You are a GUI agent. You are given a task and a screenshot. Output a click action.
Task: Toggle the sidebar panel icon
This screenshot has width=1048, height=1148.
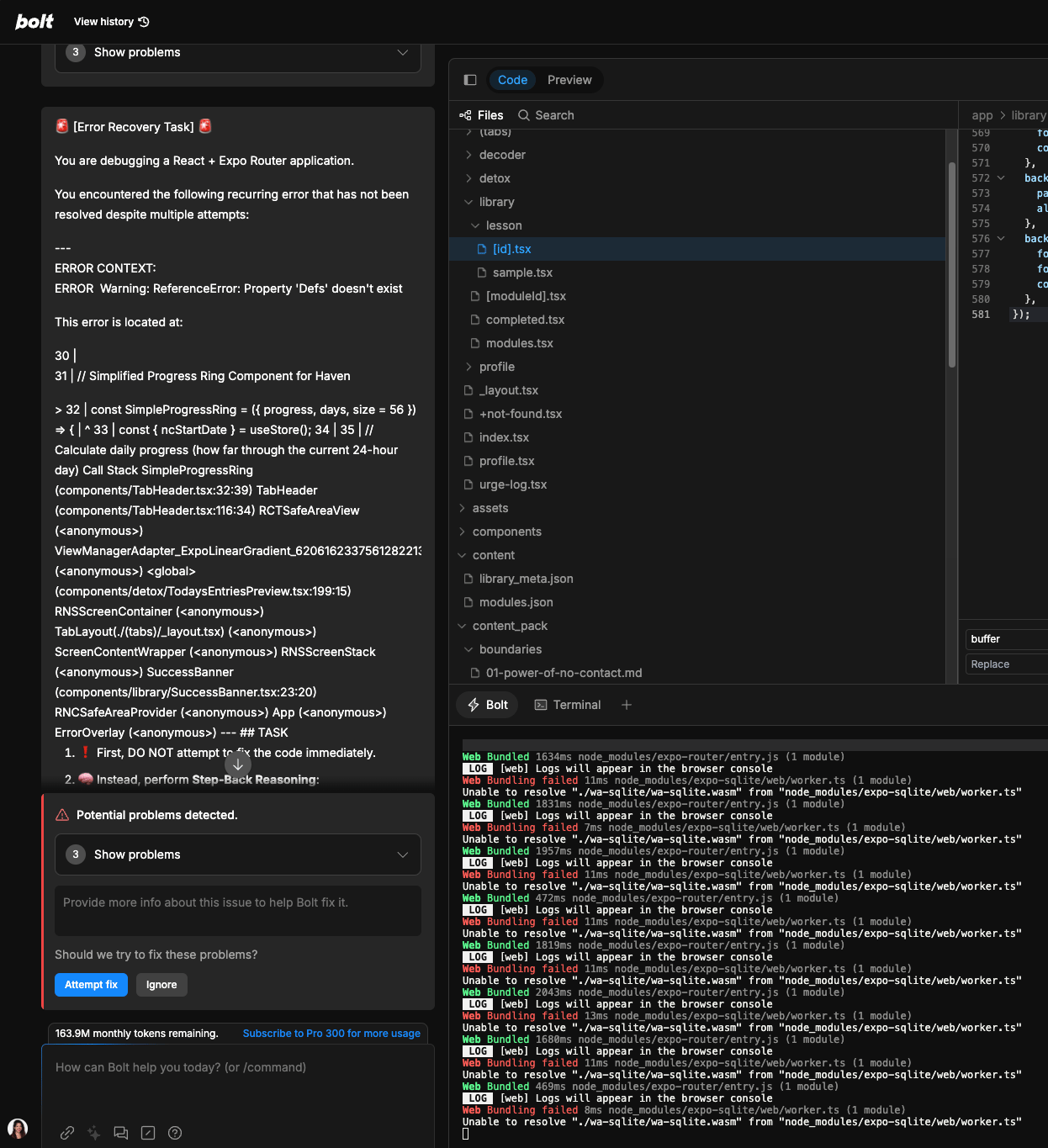[x=470, y=80]
